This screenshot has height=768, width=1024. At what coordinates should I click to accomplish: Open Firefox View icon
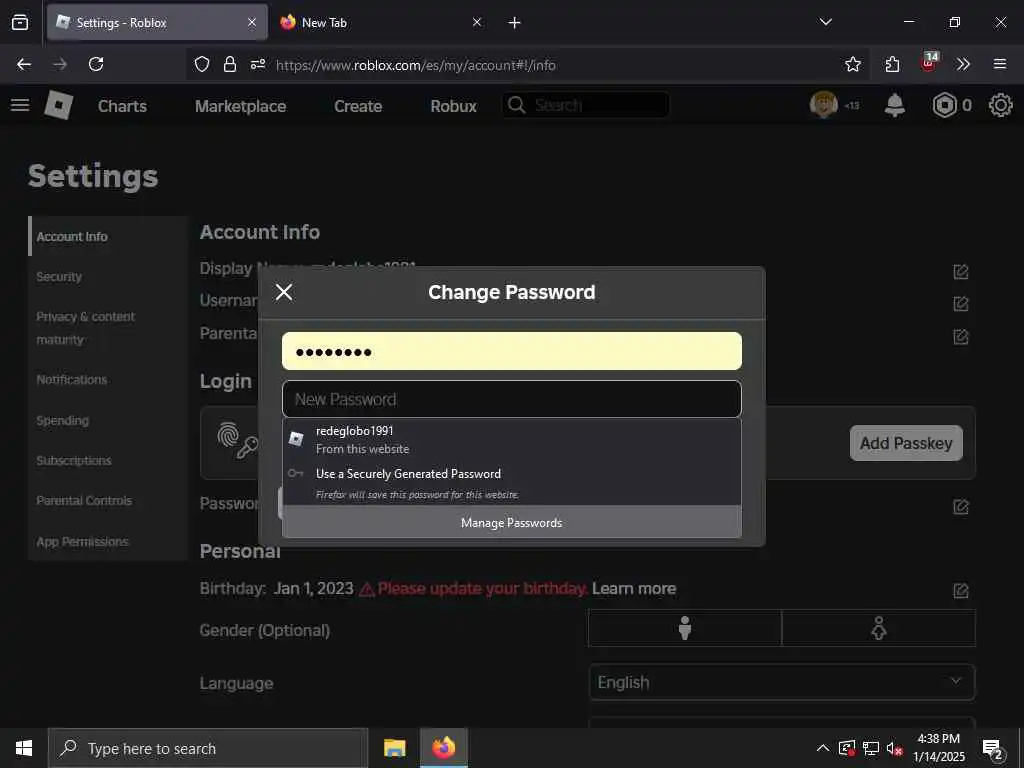pos(20,22)
